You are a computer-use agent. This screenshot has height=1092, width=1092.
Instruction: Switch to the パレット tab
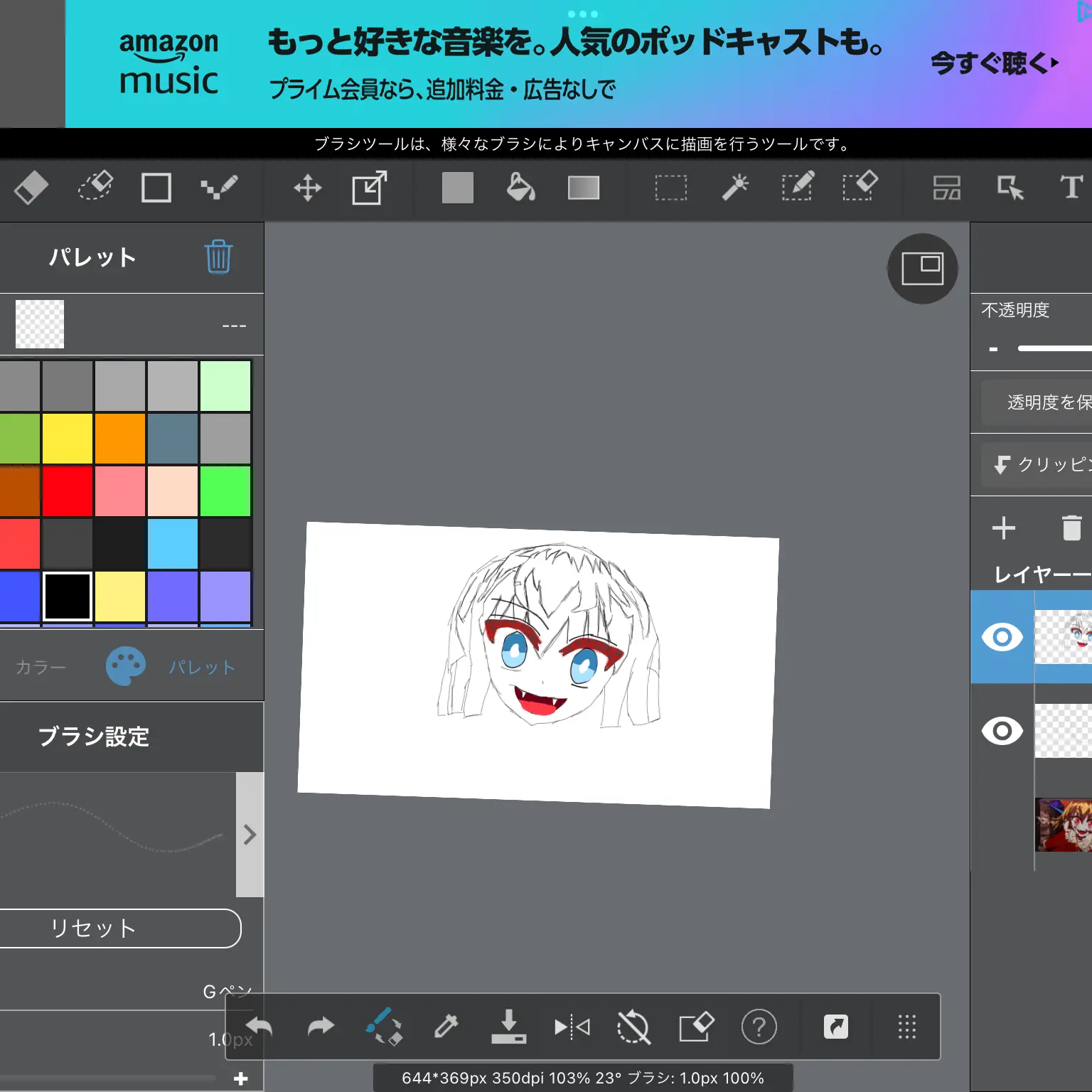coord(202,667)
